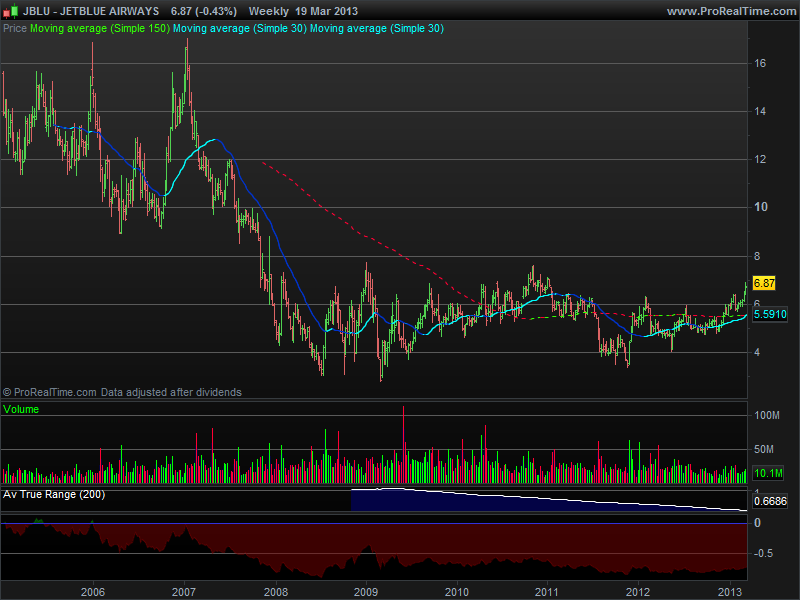
Task: Click the Volume panel label
Action: 23,409
